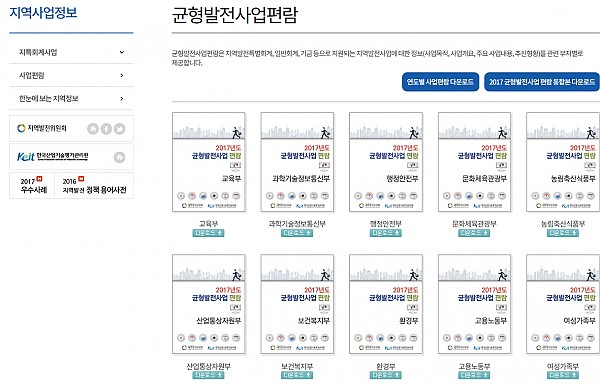Open 지역발전위원회 homepage via home icon
Viewport: 600px width, 385px height.
pos(93,129)
